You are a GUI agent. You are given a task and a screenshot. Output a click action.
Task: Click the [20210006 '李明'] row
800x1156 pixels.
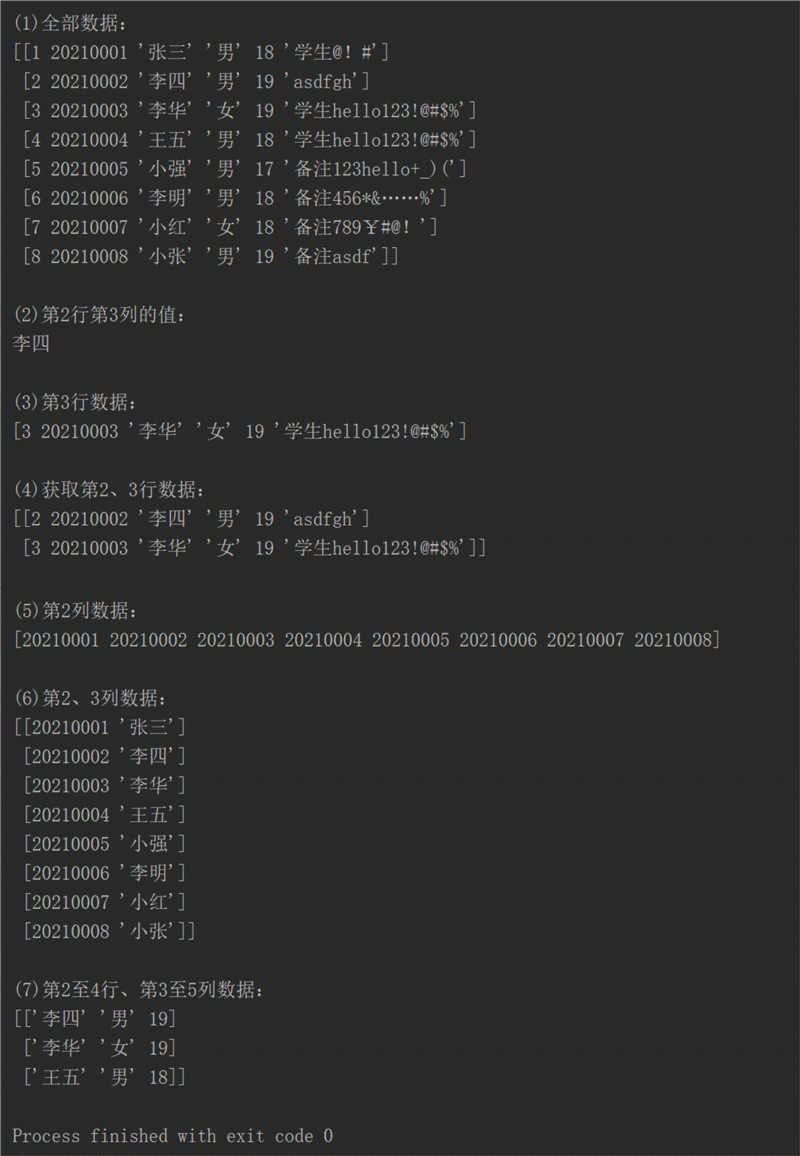(105, 874)
